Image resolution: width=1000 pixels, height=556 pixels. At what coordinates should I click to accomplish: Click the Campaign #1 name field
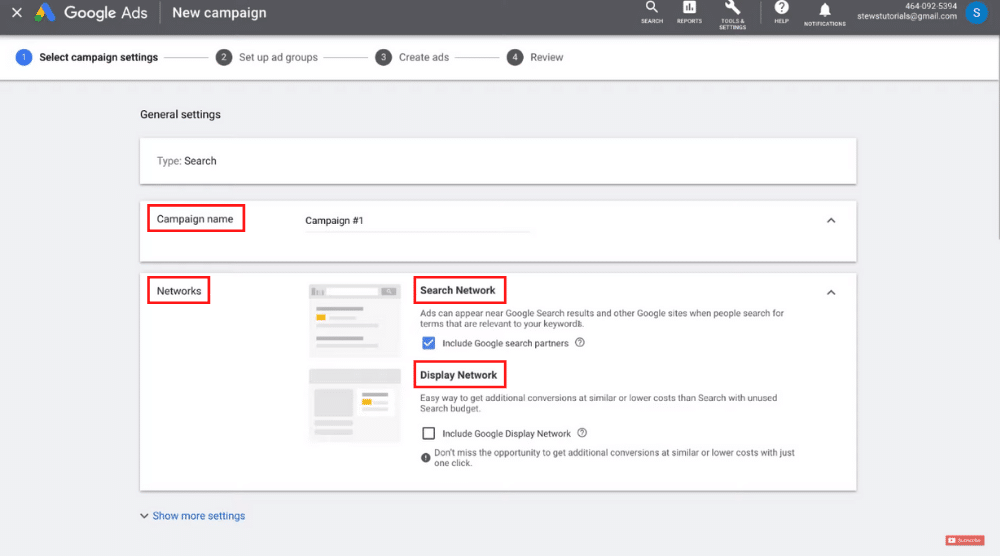(417, 221)
